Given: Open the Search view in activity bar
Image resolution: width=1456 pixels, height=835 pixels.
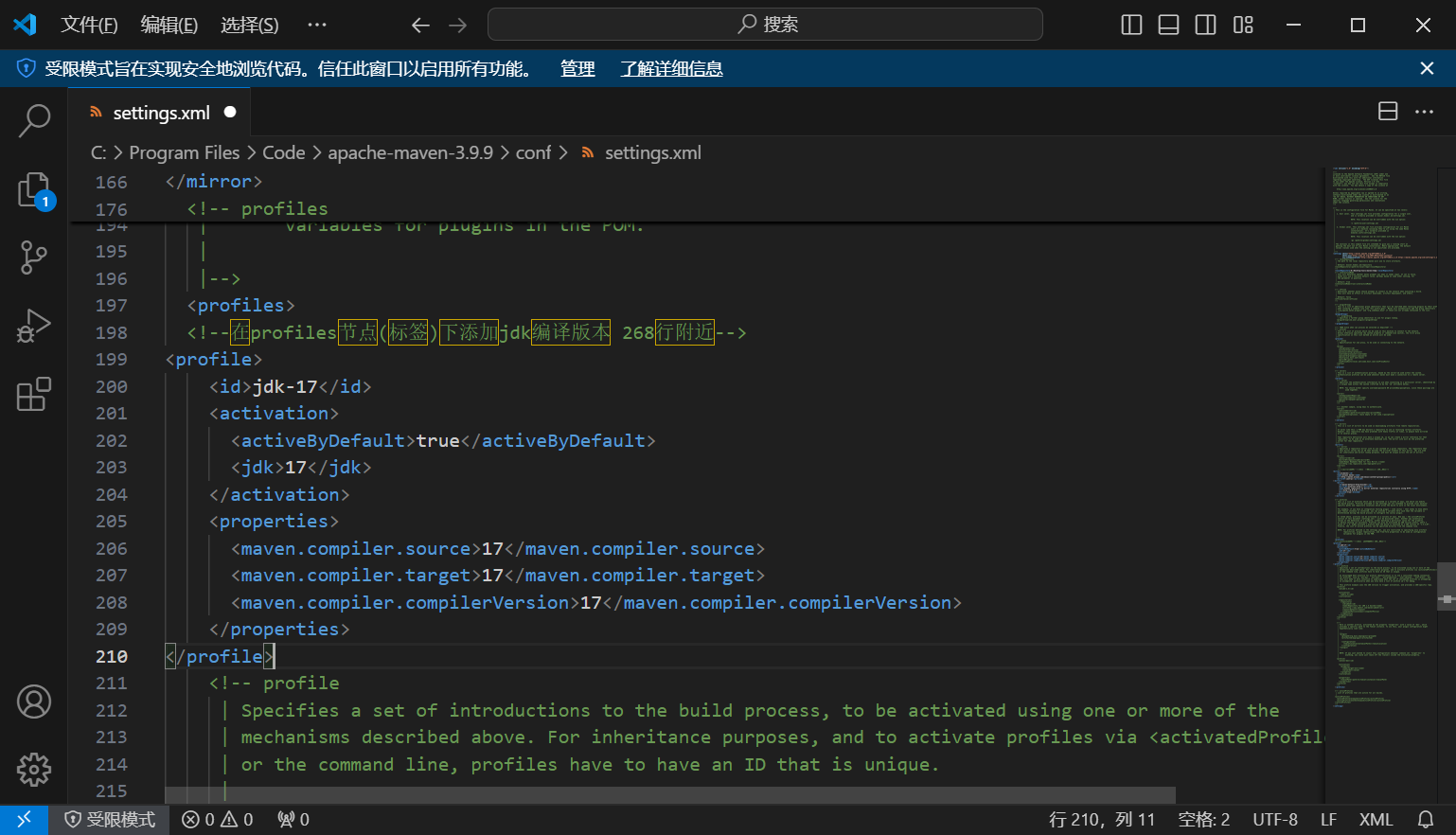Looking at the screenshot, I should point(34,121).
